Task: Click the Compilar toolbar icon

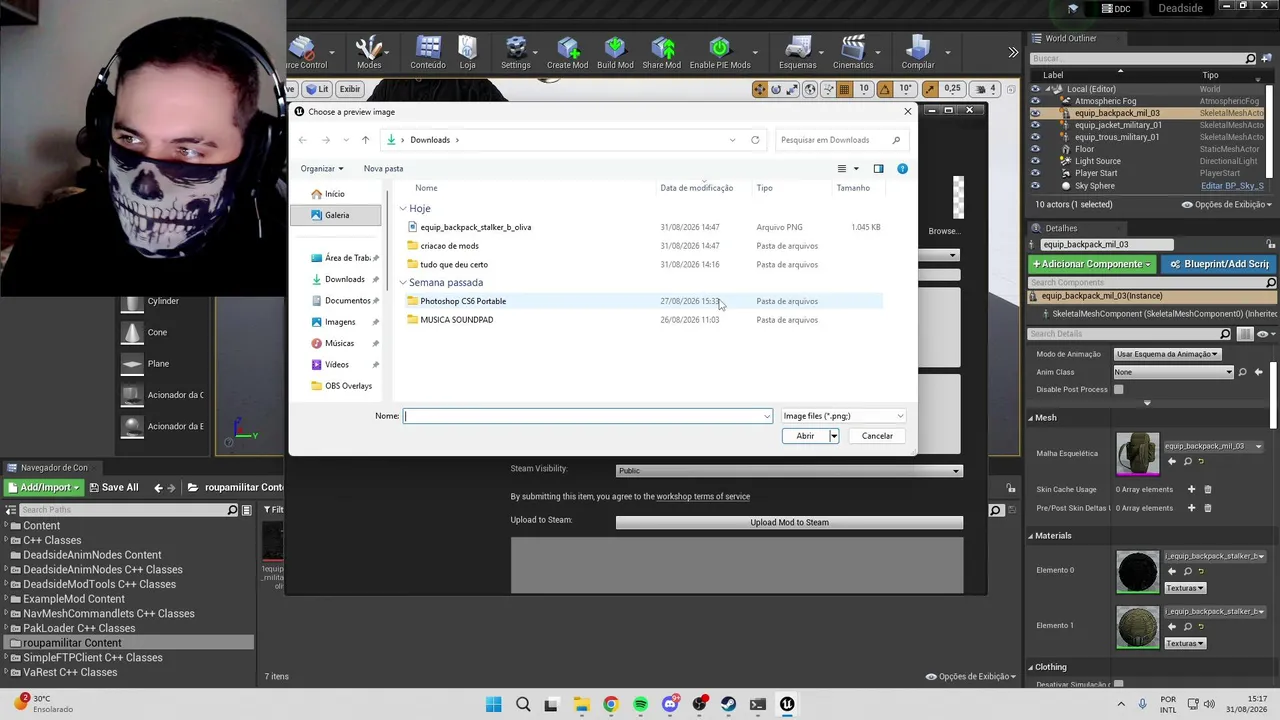Action: click(x=918, y=52)
